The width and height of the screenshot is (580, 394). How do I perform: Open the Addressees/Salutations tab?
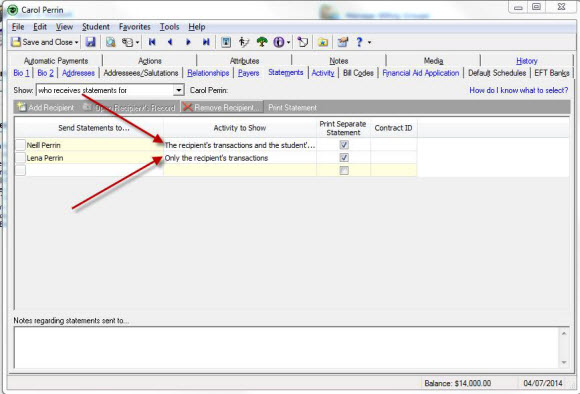141,73
